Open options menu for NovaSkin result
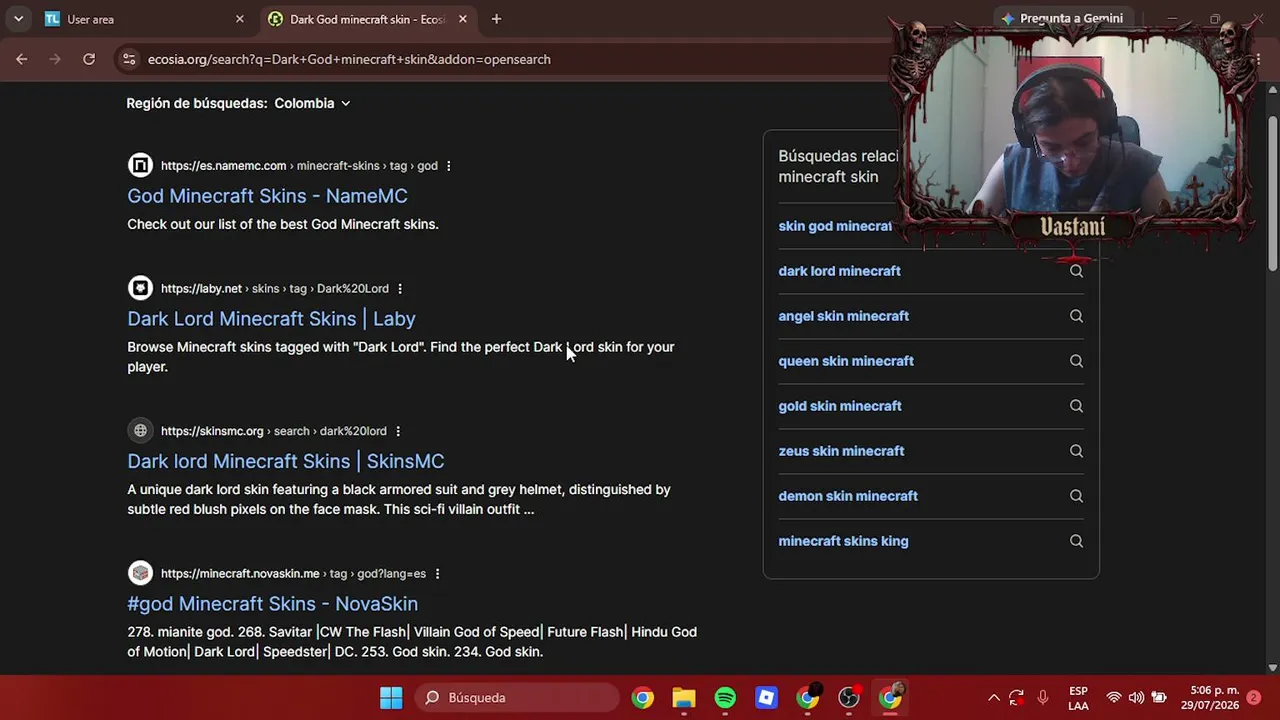Image resolution: width=1280 pixels, height=720 pixels. 437,574
